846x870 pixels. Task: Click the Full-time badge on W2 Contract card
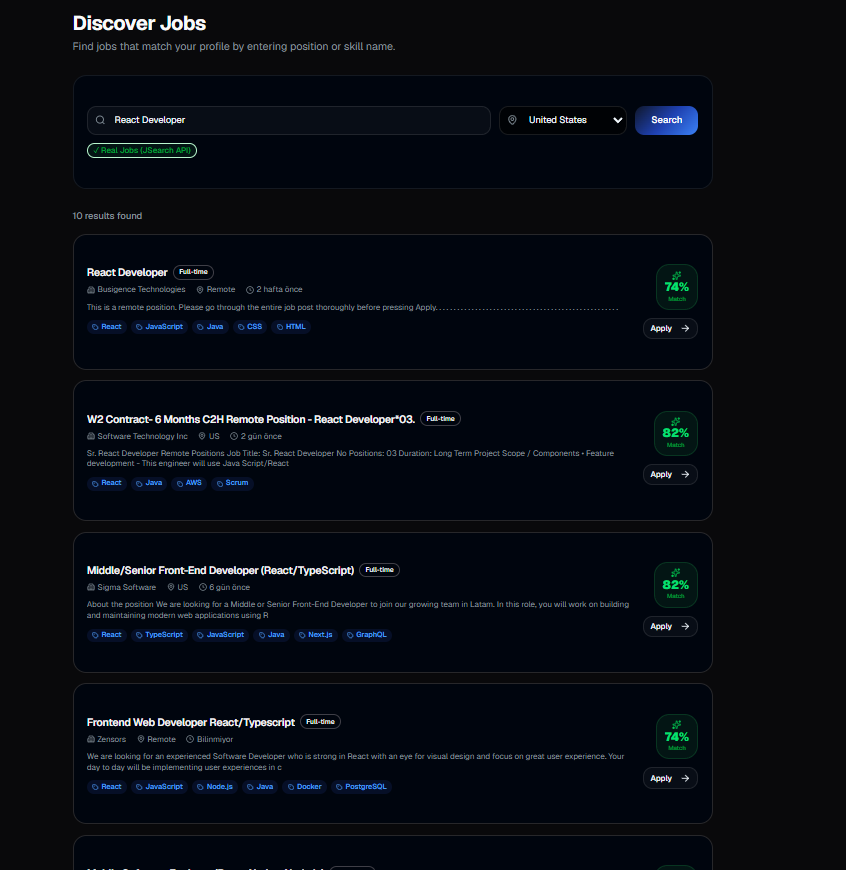(440, 419)
